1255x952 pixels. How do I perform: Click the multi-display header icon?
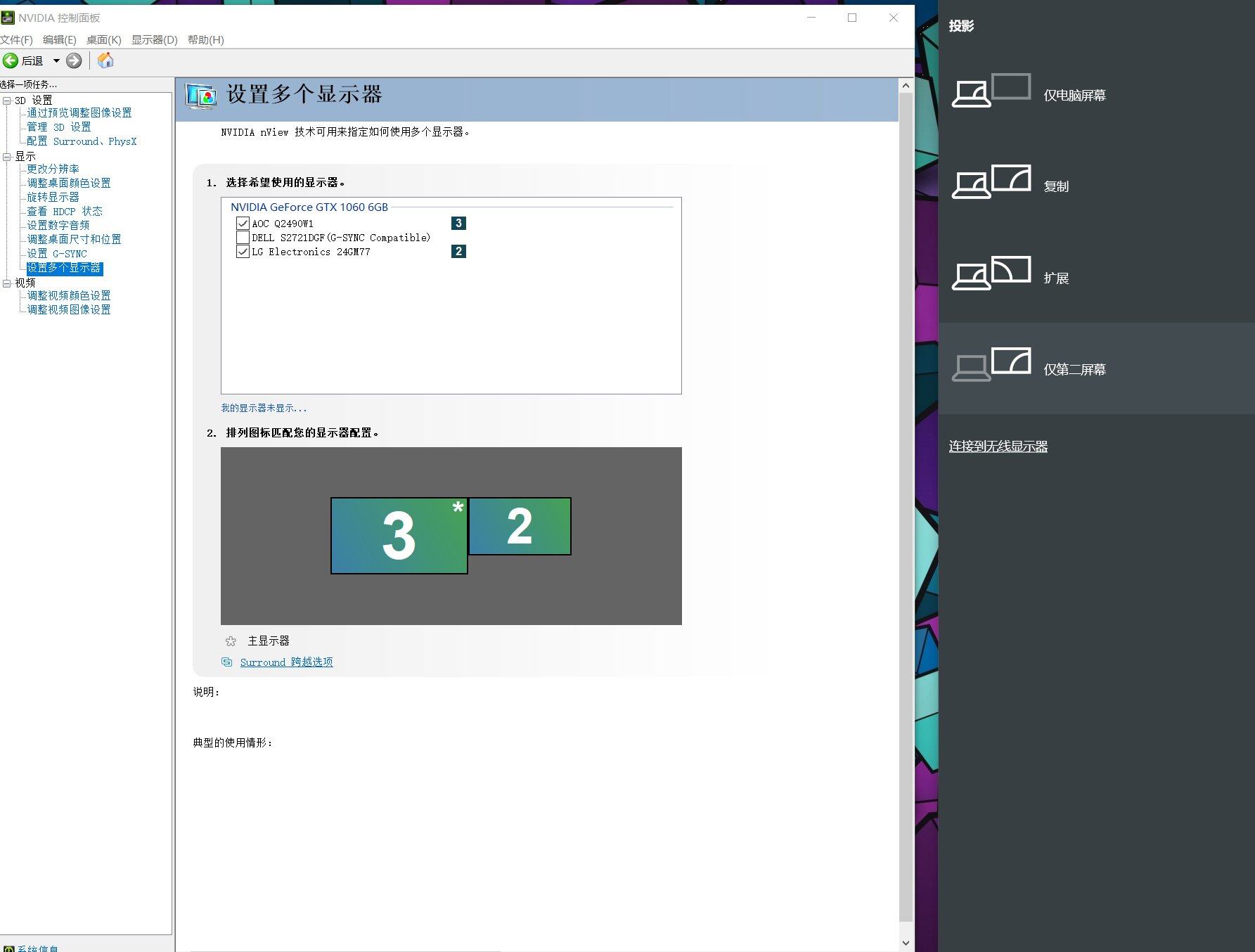tap(201, 96)
